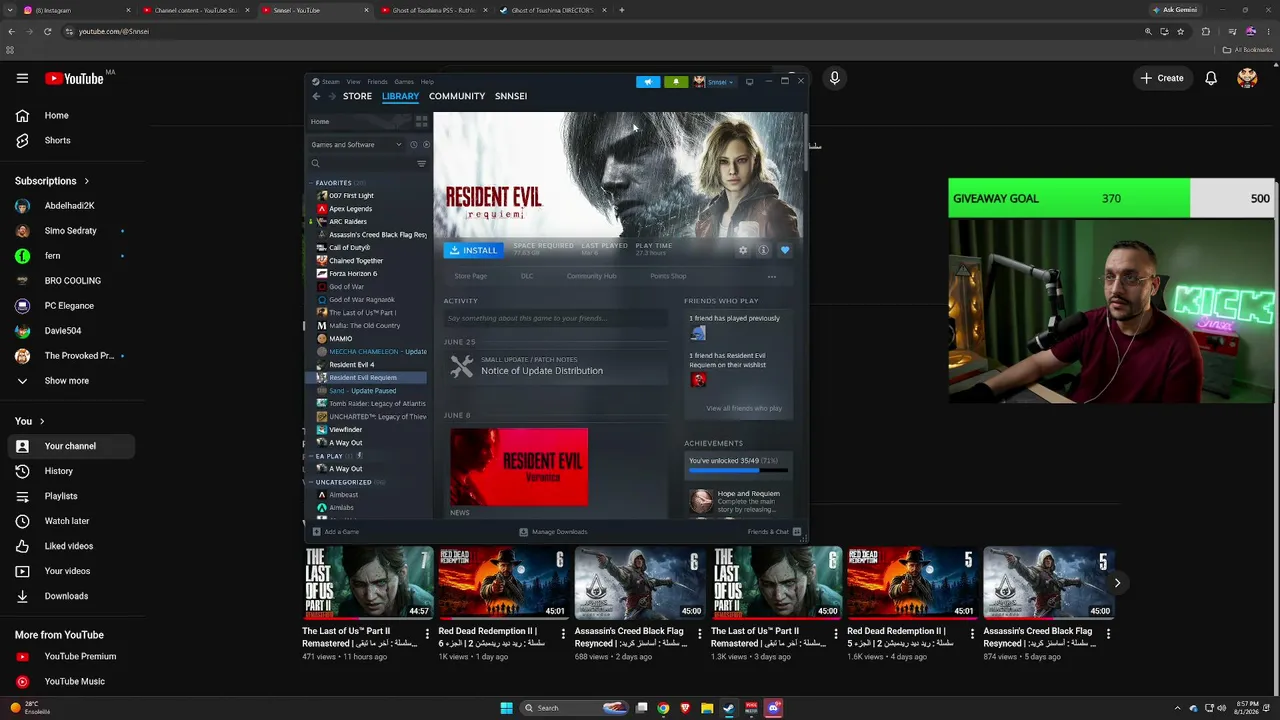Click Add a Game in Steam

(x=336, y=532)
